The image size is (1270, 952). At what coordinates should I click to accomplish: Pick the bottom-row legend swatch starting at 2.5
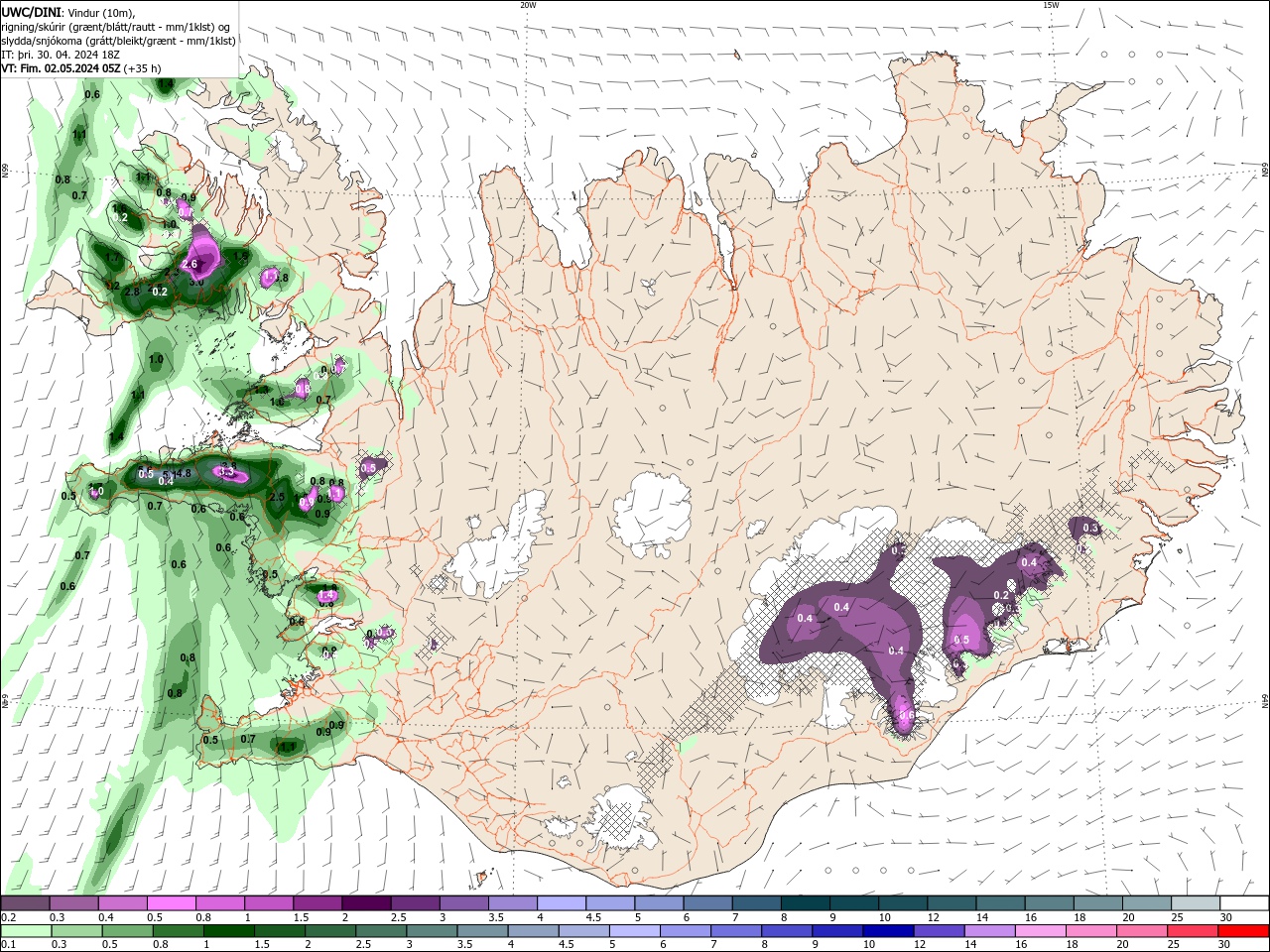point(381,931)
